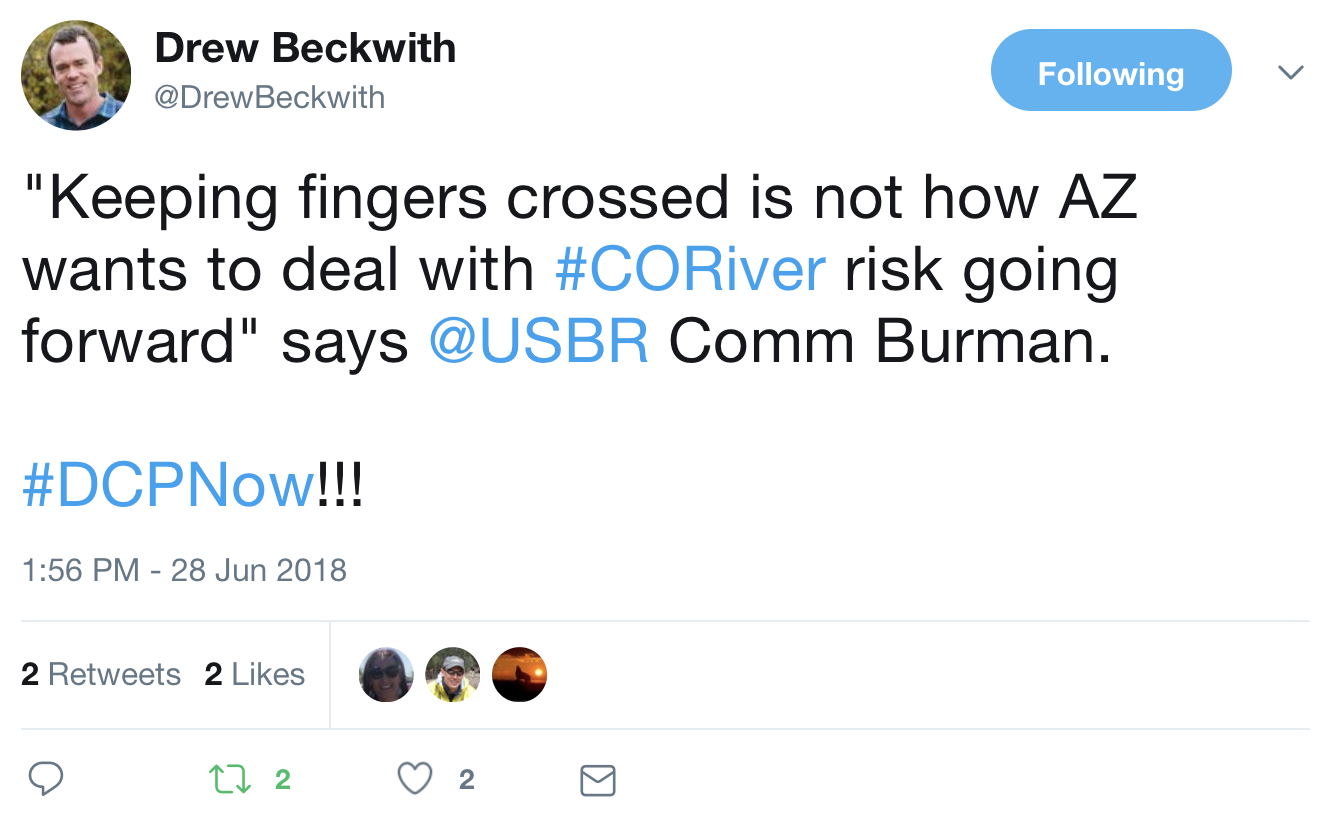Toggle the Following button

(x=1110, y=73)
